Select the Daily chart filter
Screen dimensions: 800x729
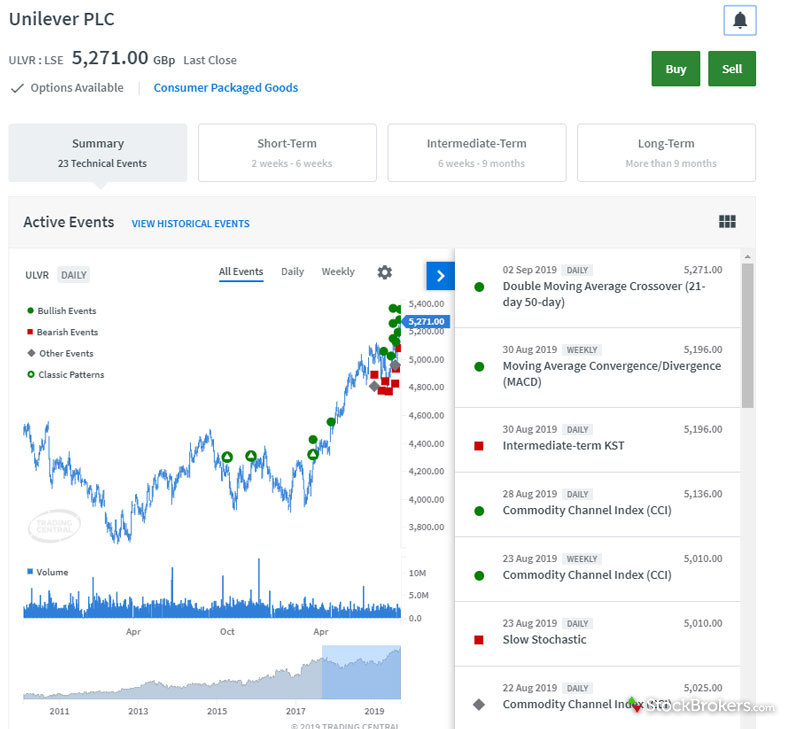pyautogui.click(x=291, y=271)
